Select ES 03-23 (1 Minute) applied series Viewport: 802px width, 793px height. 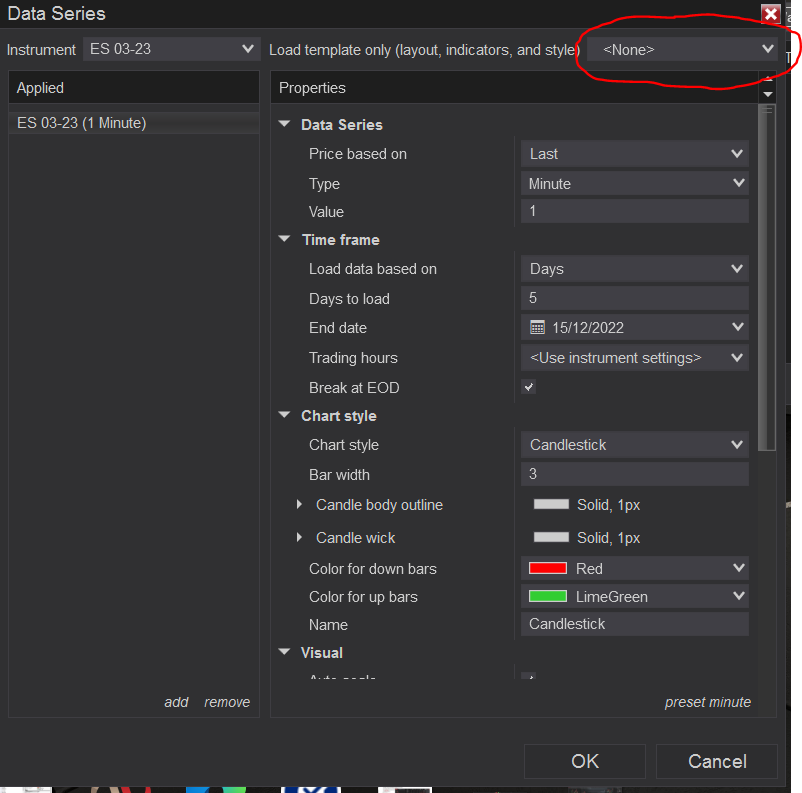pos(134,123)
